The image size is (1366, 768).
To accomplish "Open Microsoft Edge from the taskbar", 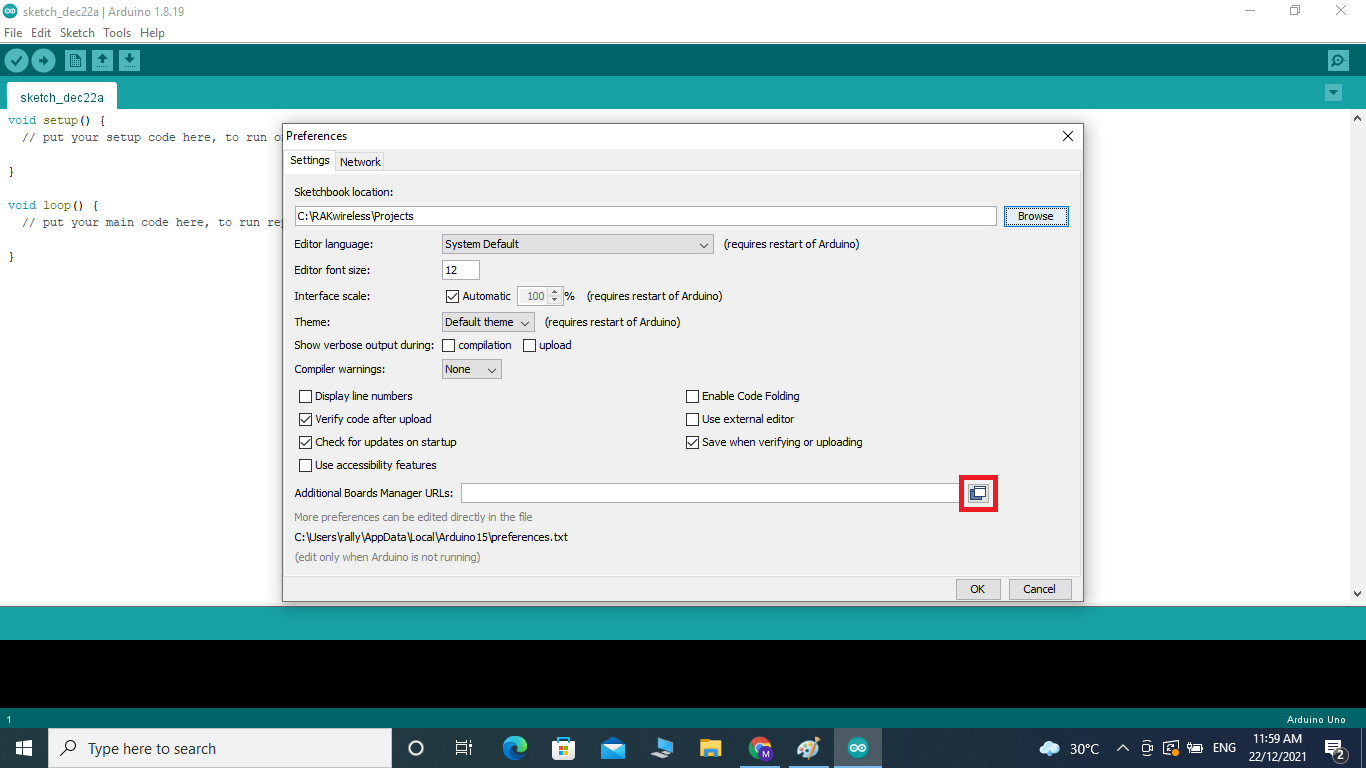I will tap(514, 747).
